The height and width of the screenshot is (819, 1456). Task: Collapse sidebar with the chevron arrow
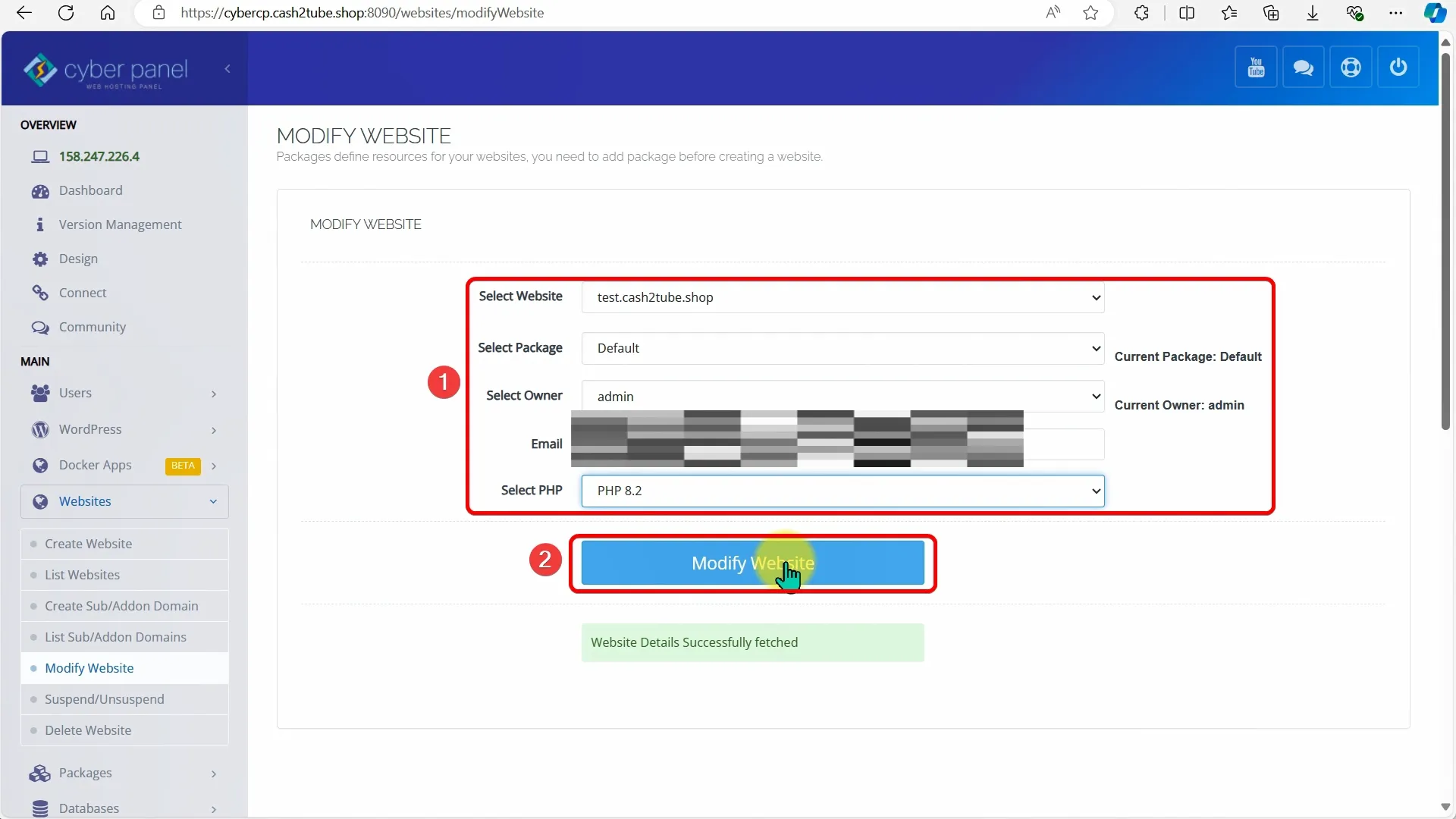pyautogui.click(x=227, y=69)
